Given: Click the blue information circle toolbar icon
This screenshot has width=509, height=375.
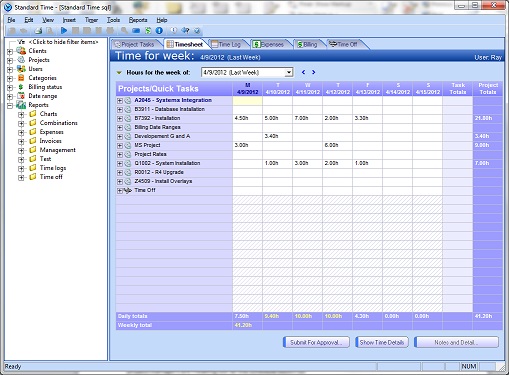Looking at the screenshot, I should (159, 31).
